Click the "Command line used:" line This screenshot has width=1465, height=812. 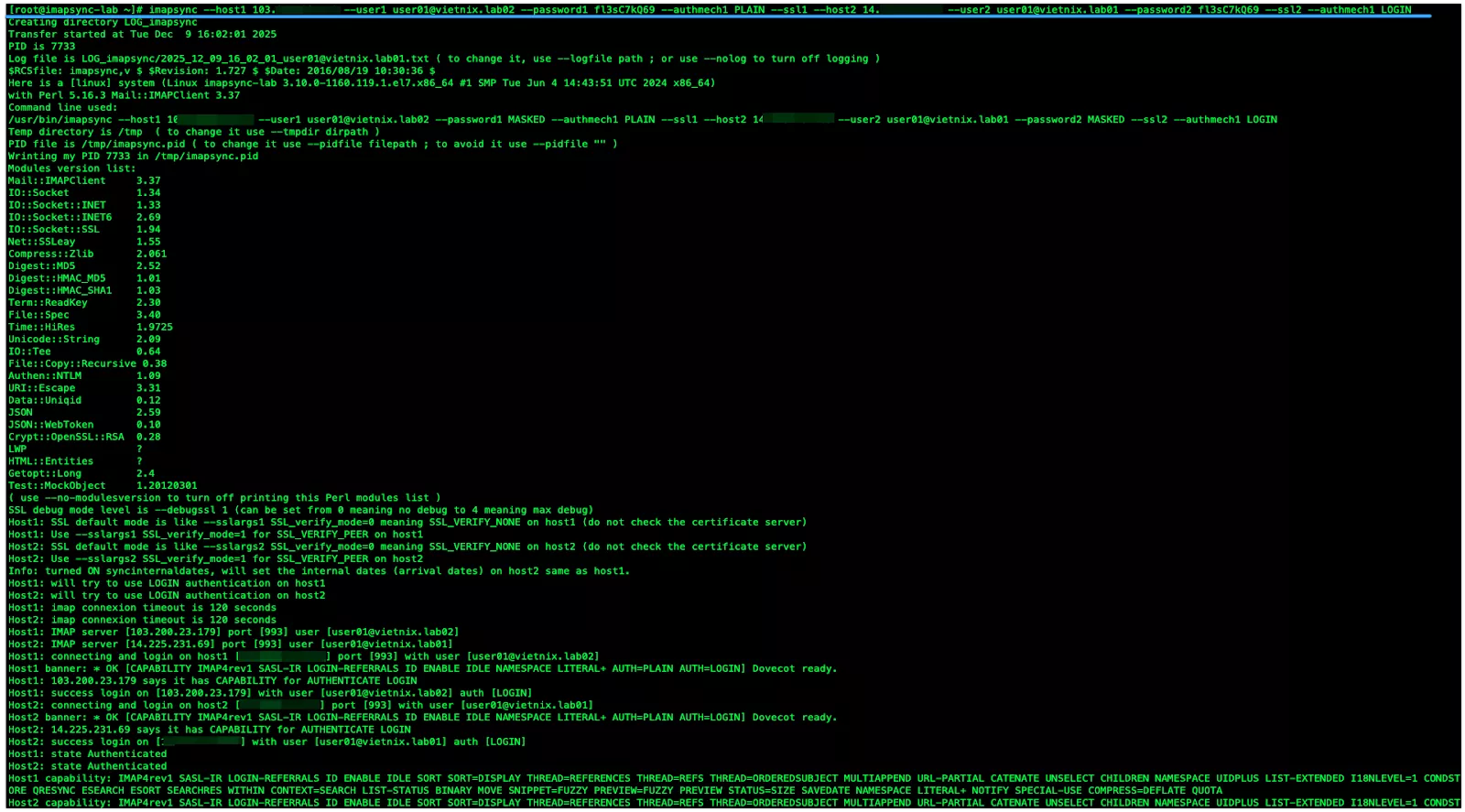(62, 108)
